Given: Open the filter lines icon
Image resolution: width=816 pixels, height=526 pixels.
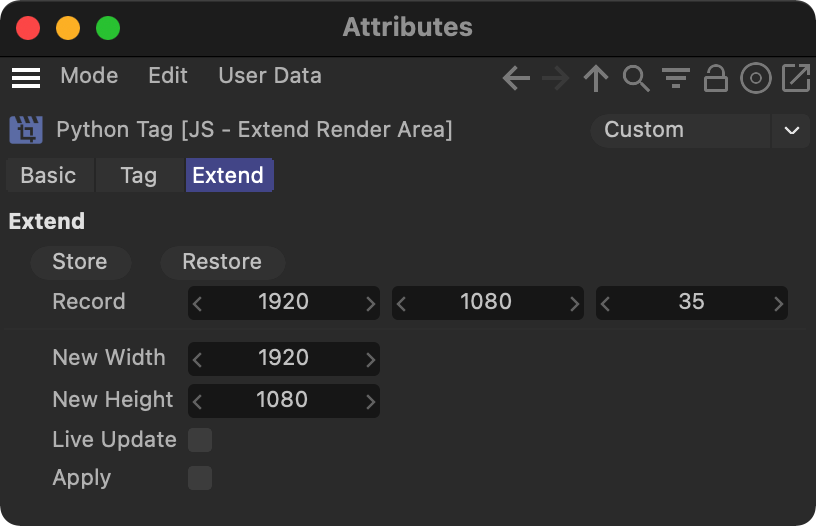Looking at the screenshot, I should [676, 78].
